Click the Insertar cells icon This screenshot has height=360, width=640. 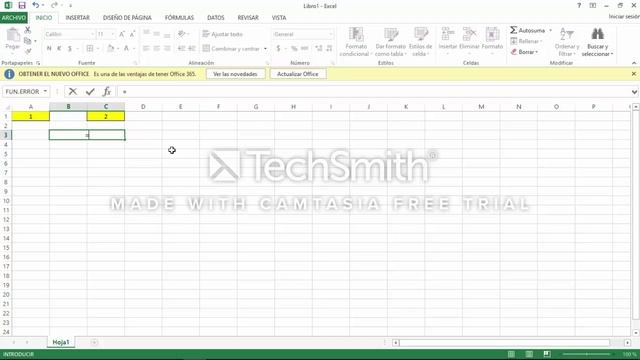click(x=448, y=34)
